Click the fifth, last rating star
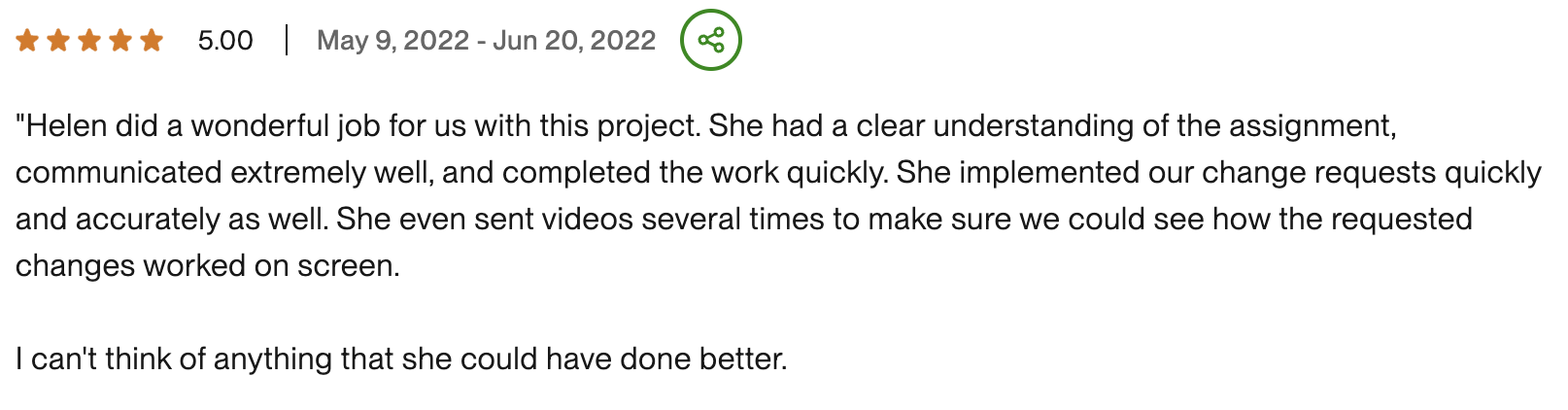This screenshot has height=410, width=1568. [152, 40]
